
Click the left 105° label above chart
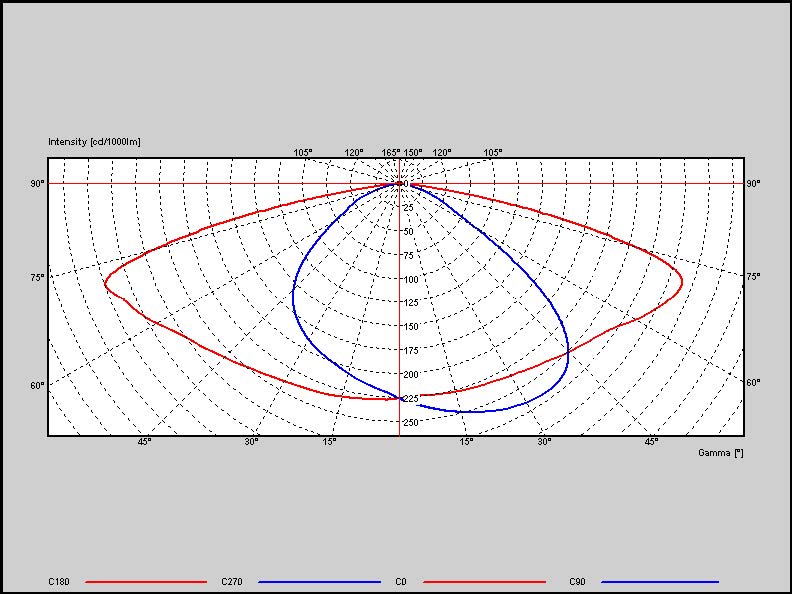pyautogui.click(x=303, y=153)
